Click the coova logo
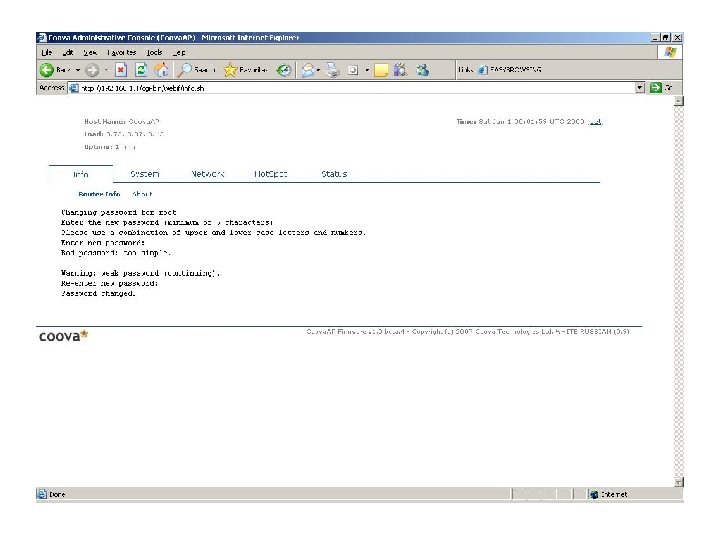Image resolution: width=720 pixels, height=540 pixels. pyautogui.click(x=63, y=336)
